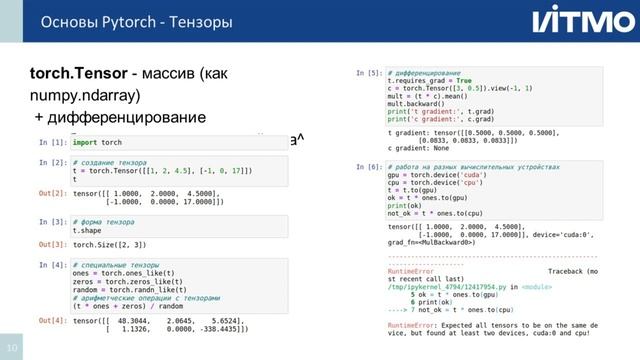
Task: Click the comment "# работа на разных вычислительных устройствах"
Action: 473,167
